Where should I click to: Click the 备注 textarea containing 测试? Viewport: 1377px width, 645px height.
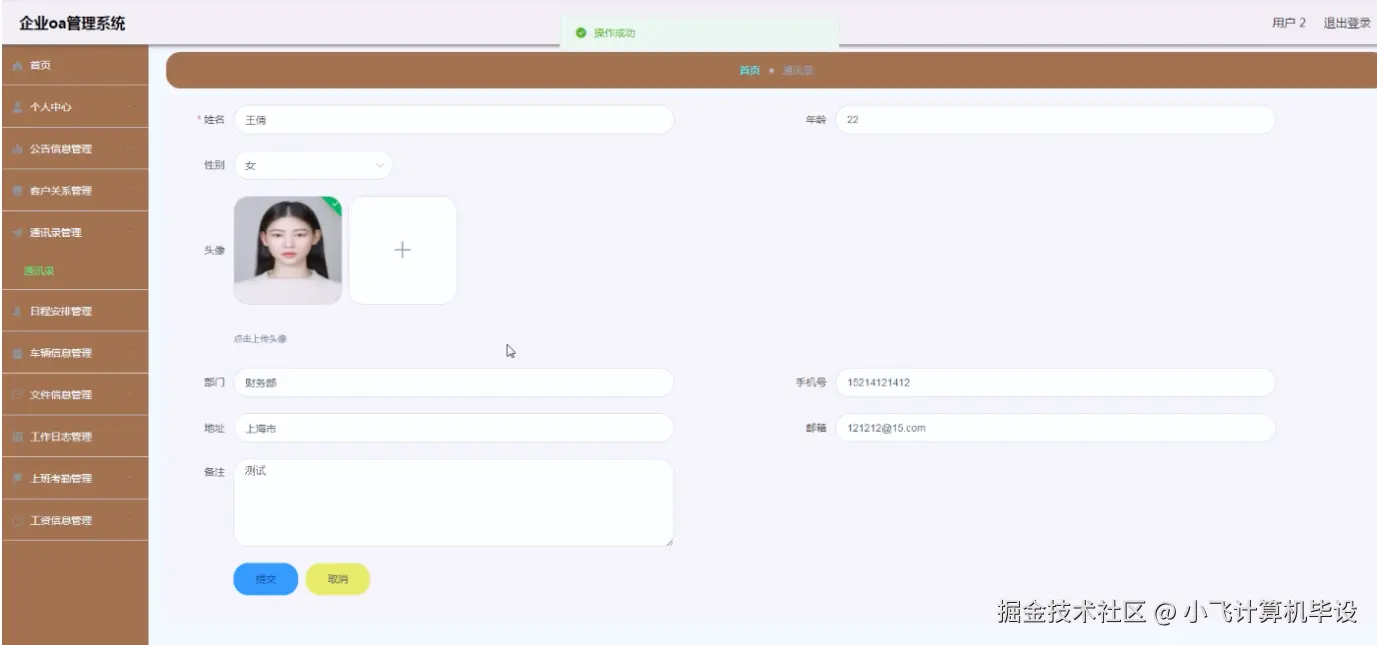(x=454, y=503)
